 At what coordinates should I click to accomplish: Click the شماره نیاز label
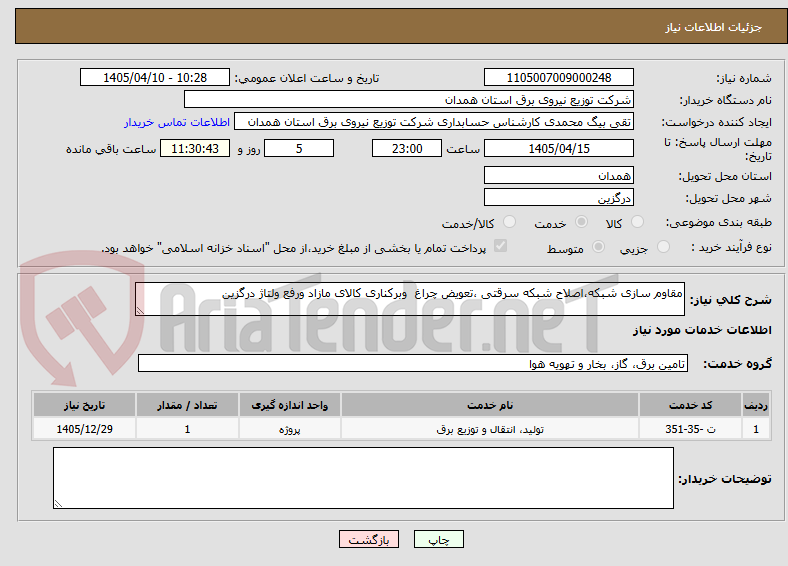click(744, 78)
